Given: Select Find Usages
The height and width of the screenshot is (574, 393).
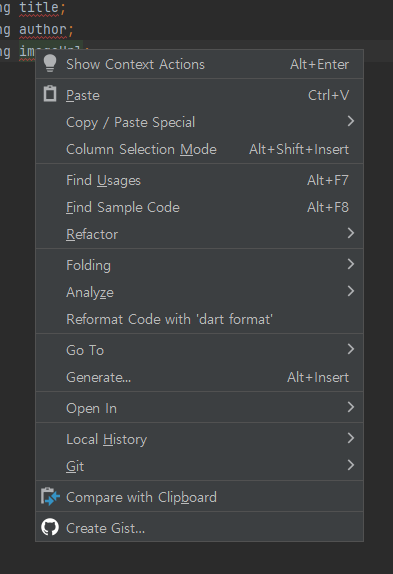Looking at the screenshot, I should coord(199,180).
